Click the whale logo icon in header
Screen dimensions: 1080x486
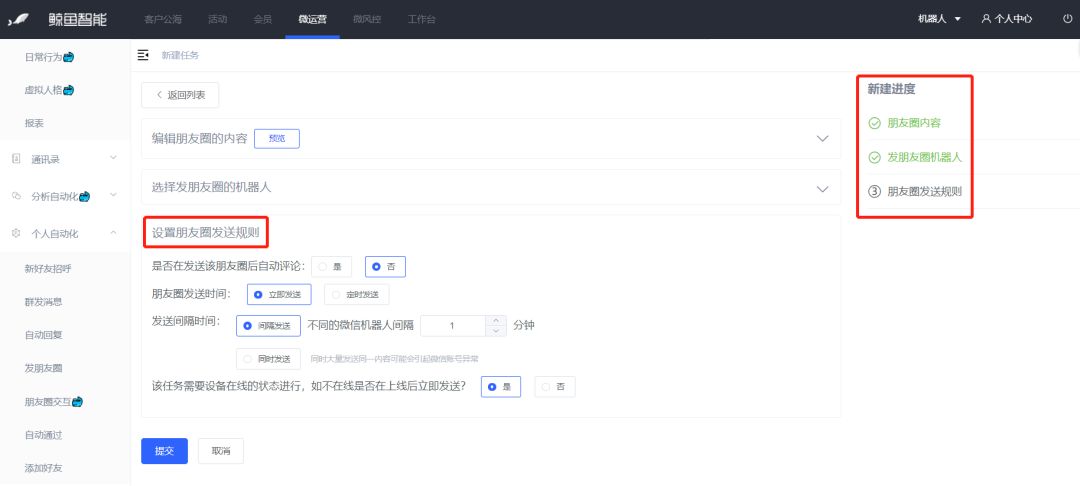point(18,19)
